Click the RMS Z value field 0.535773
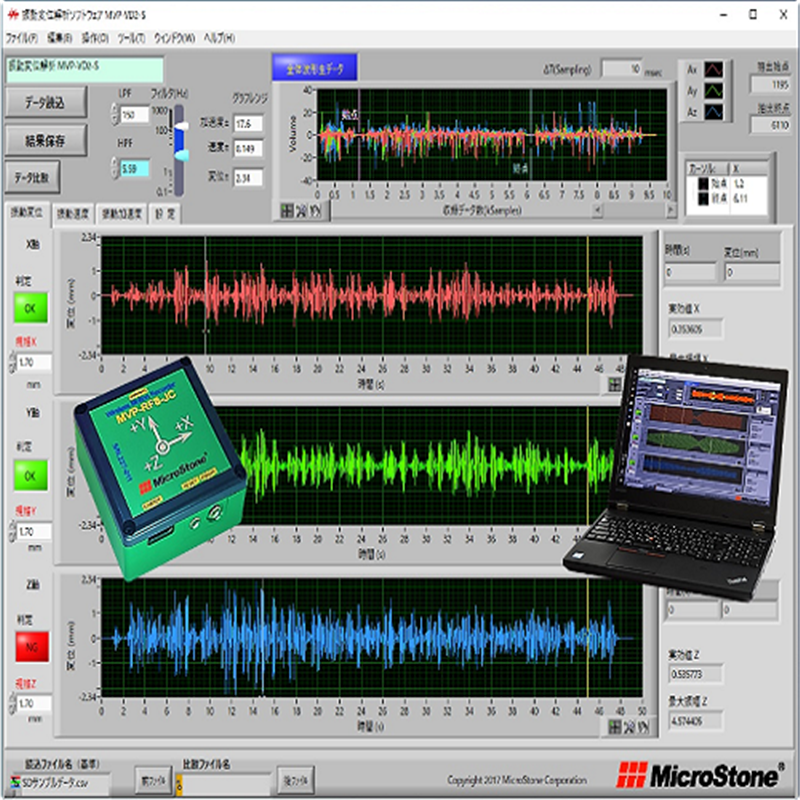Image resolution: width=800 pixels, height=800 pixels. pyautogui.click(x=695, y=674)
